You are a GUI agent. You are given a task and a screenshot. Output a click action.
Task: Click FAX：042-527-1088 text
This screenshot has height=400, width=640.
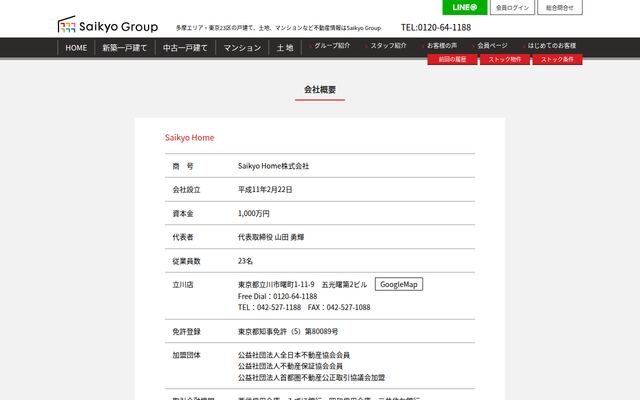pyautogui.click(x=339, y=307)
